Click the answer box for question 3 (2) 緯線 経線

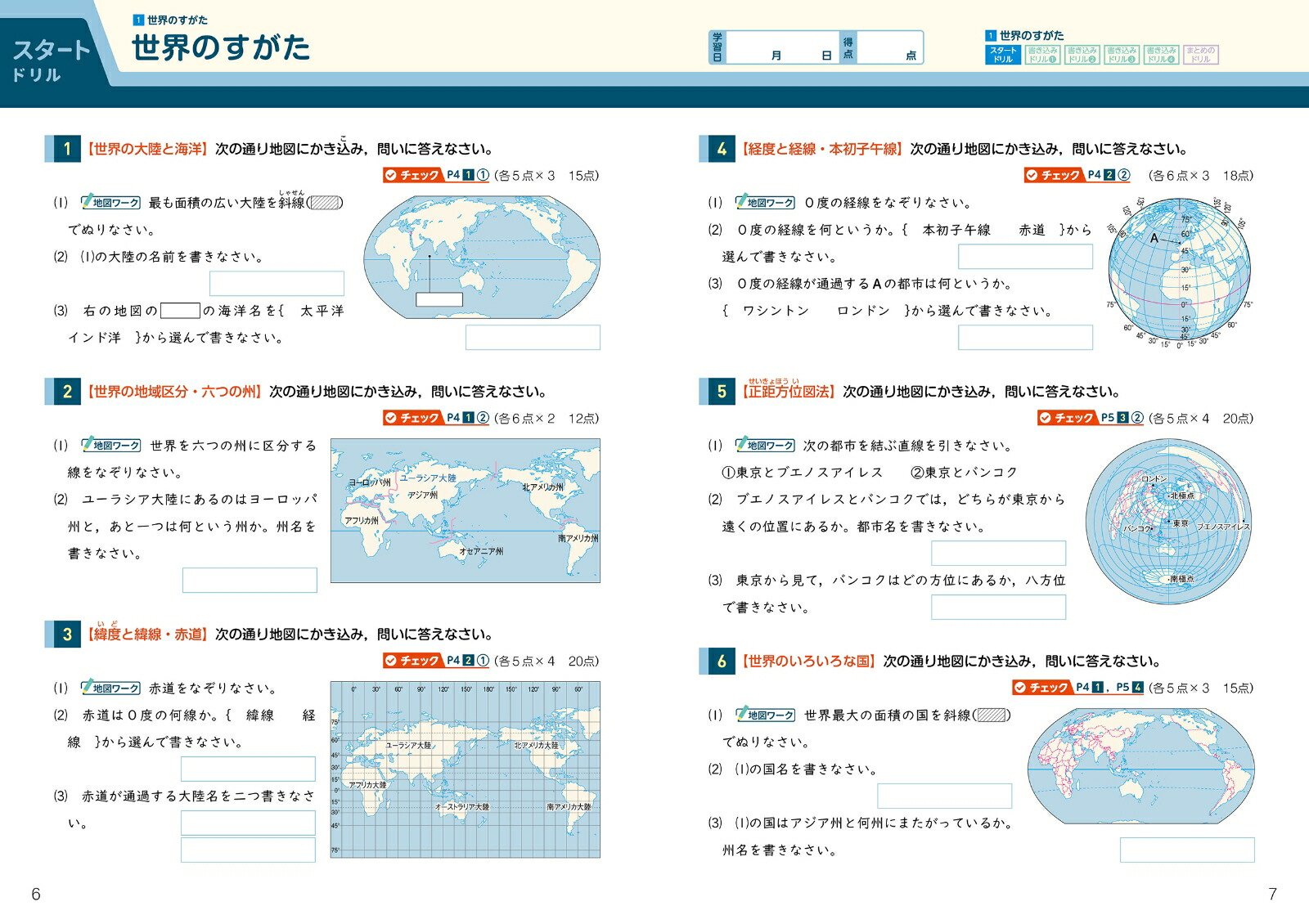[248, 769]
